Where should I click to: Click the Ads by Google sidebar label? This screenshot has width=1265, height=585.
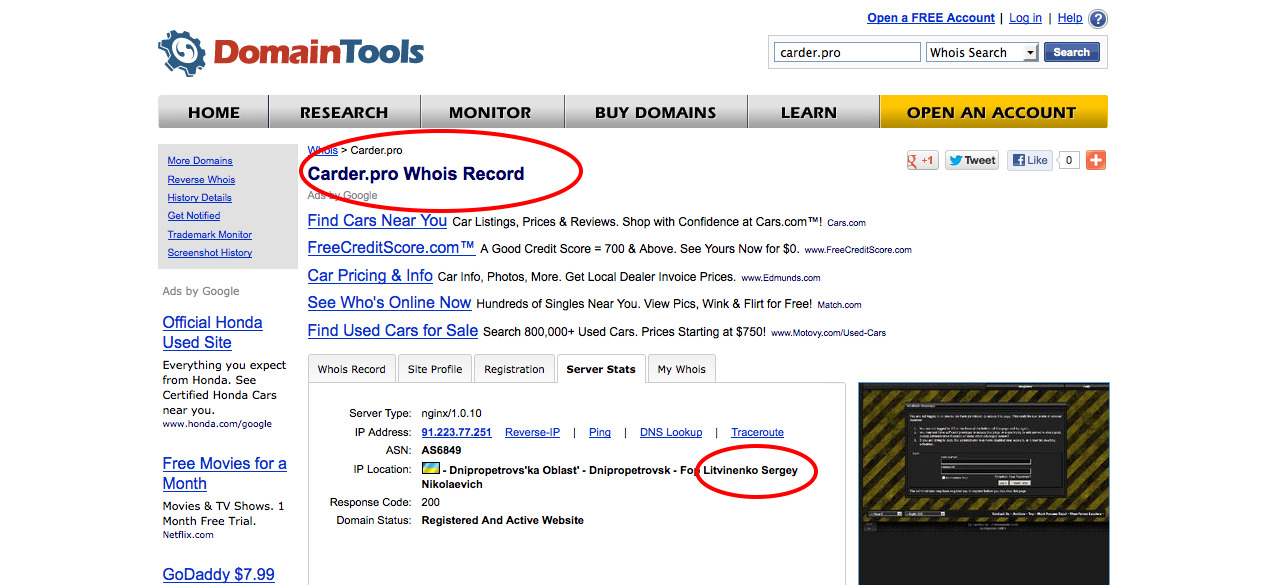[201, 292]
